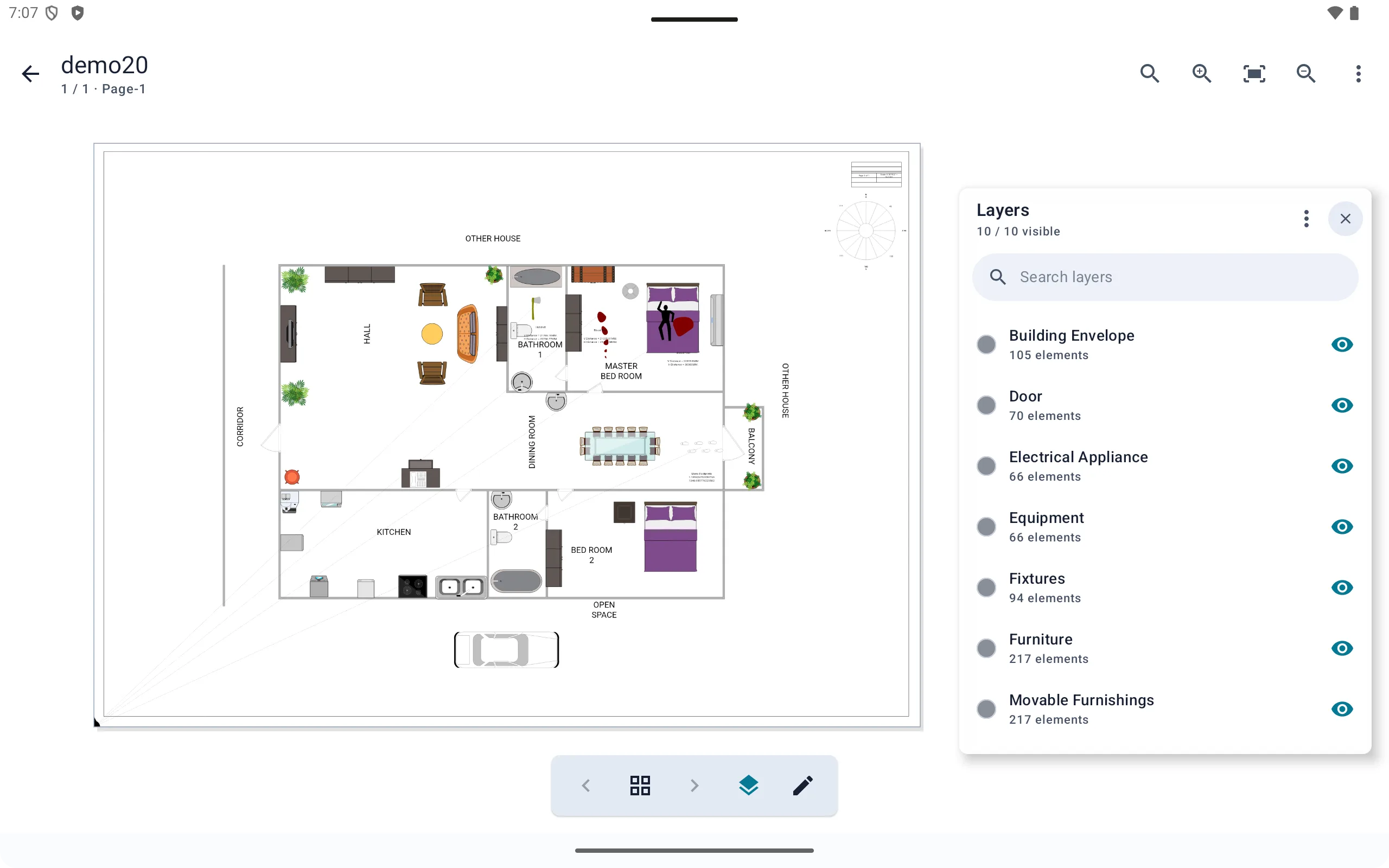Click the double sink in the kitchen

pos(461,588)
